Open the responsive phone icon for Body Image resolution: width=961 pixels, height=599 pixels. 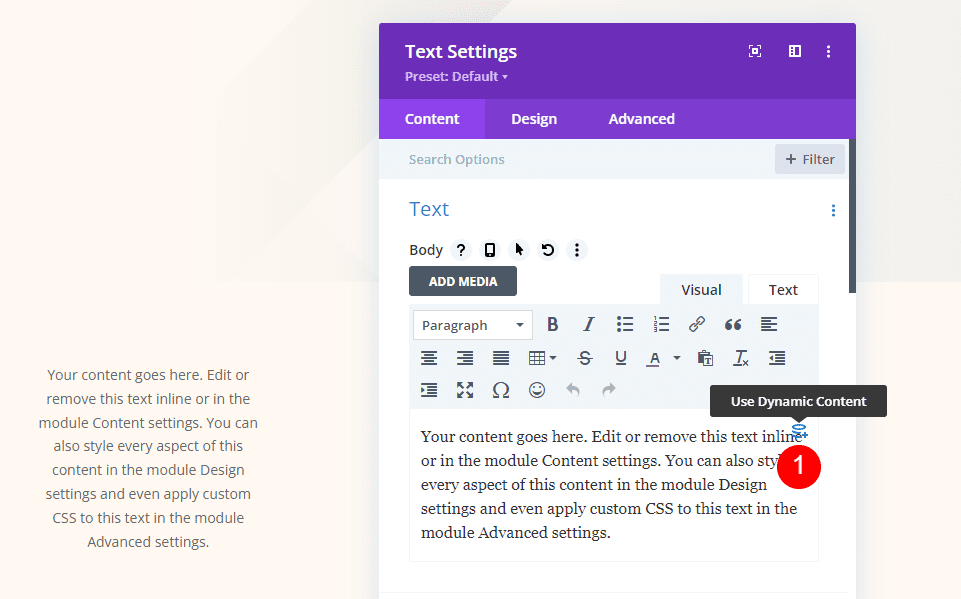click(490, 250)
